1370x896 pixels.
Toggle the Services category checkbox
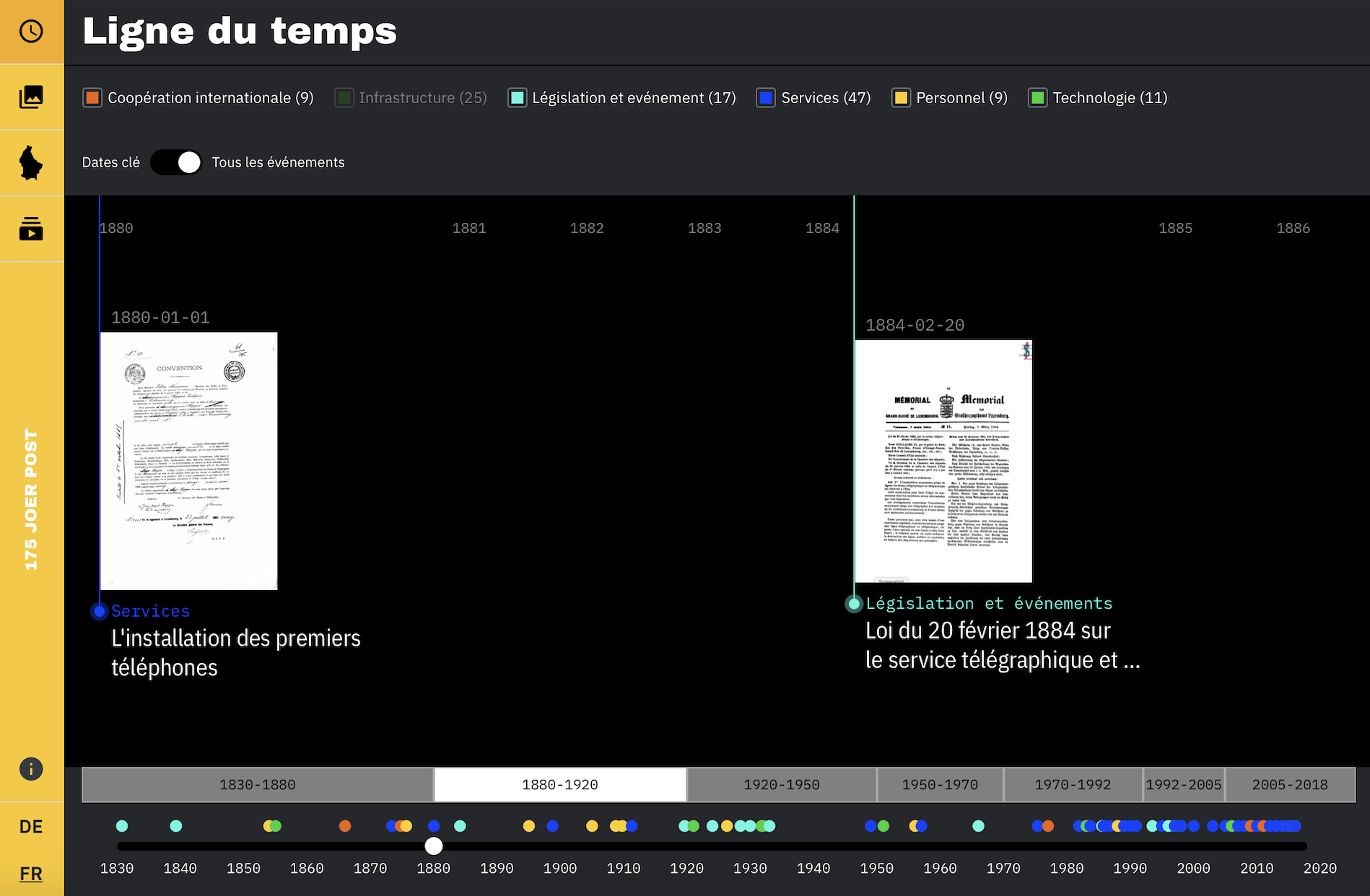pos(766,97)
